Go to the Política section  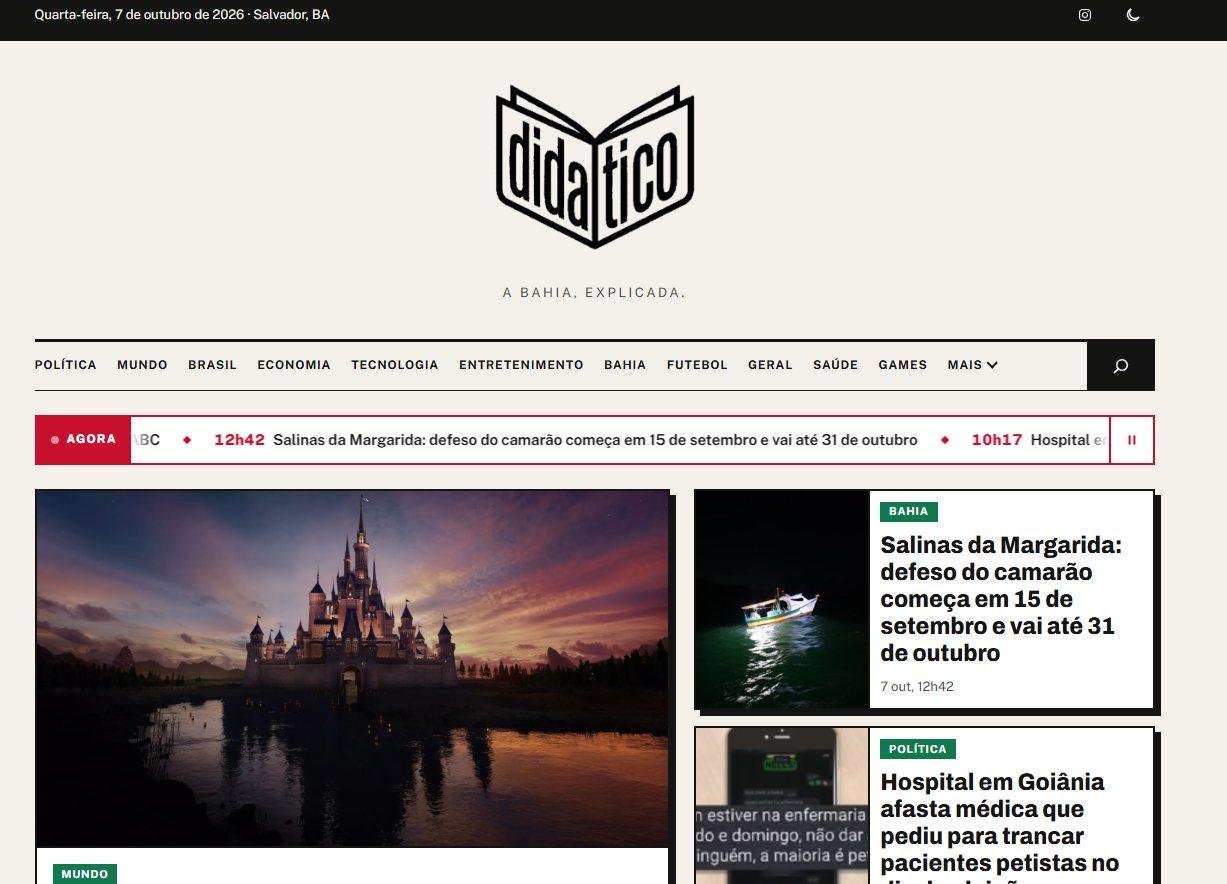click(x=66, y=365)
